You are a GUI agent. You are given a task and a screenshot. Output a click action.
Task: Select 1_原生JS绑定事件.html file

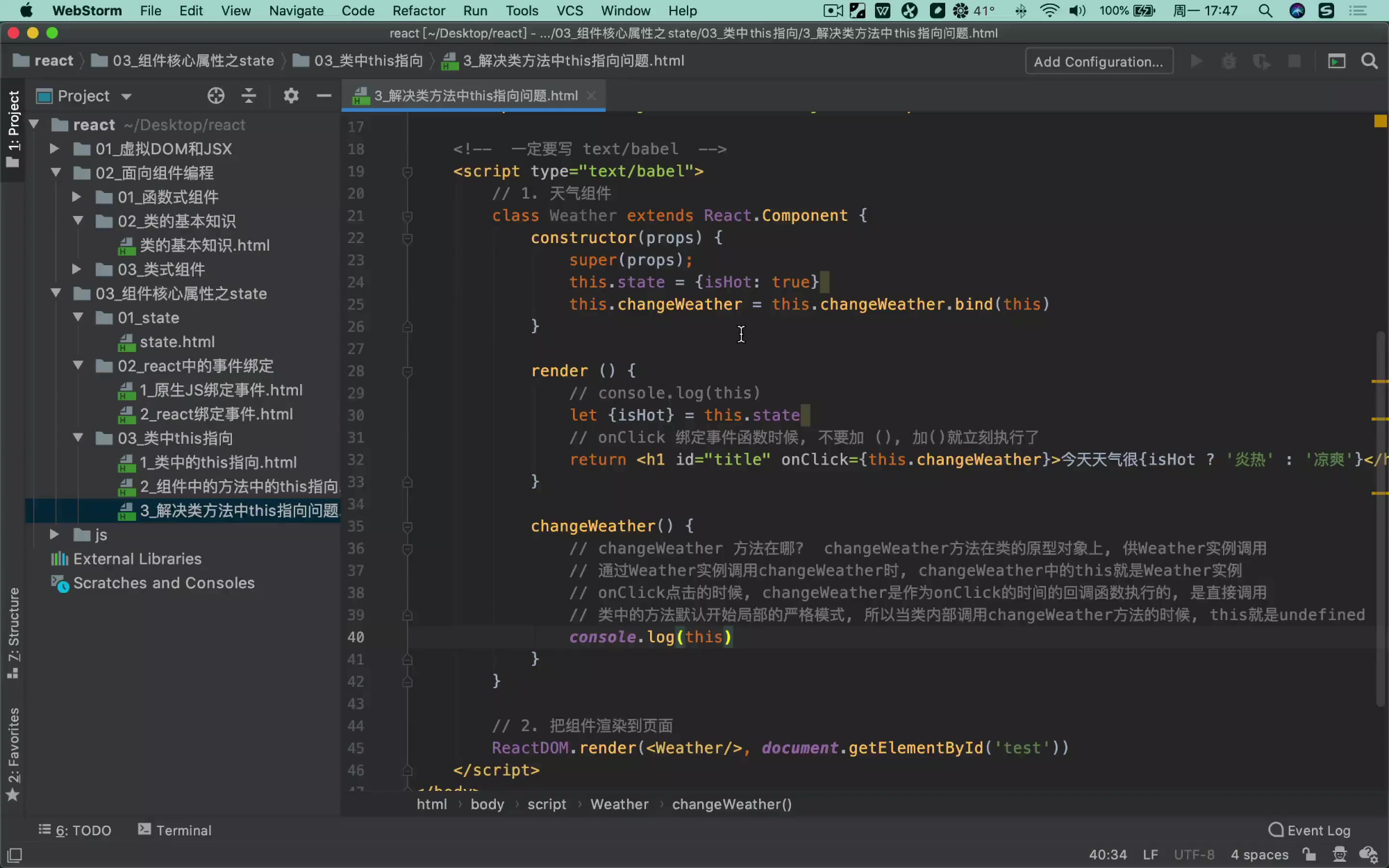tap(210, 390)
